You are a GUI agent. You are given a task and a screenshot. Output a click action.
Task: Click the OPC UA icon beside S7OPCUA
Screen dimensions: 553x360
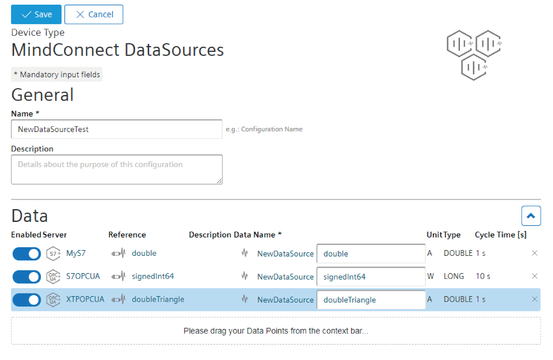point(53,276)
